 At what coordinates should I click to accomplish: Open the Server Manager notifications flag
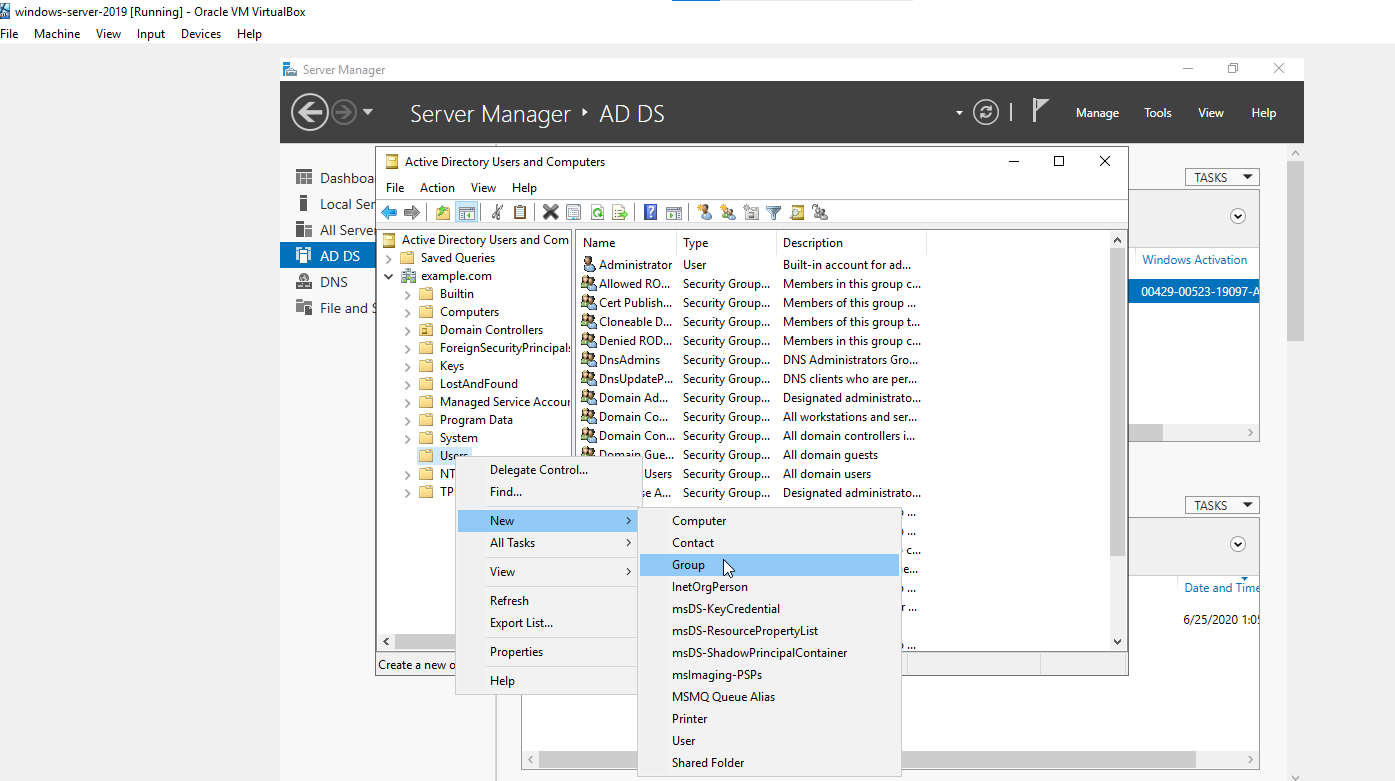pyautogui.click(x=1040, y=111)
